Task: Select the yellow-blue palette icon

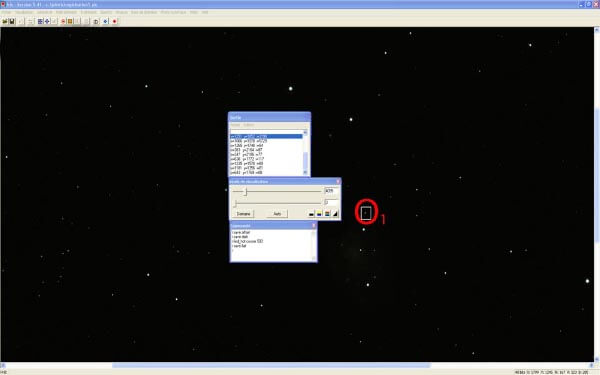Action: click(x=319, y=214)
